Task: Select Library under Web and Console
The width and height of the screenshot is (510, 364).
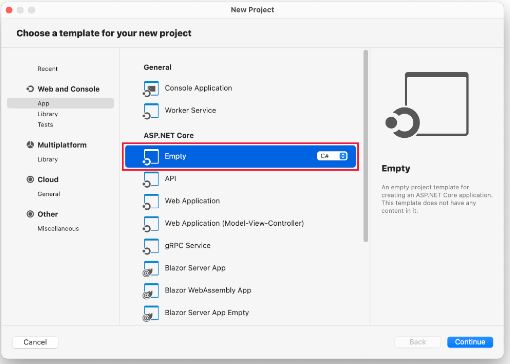Action: click(48, 114)
